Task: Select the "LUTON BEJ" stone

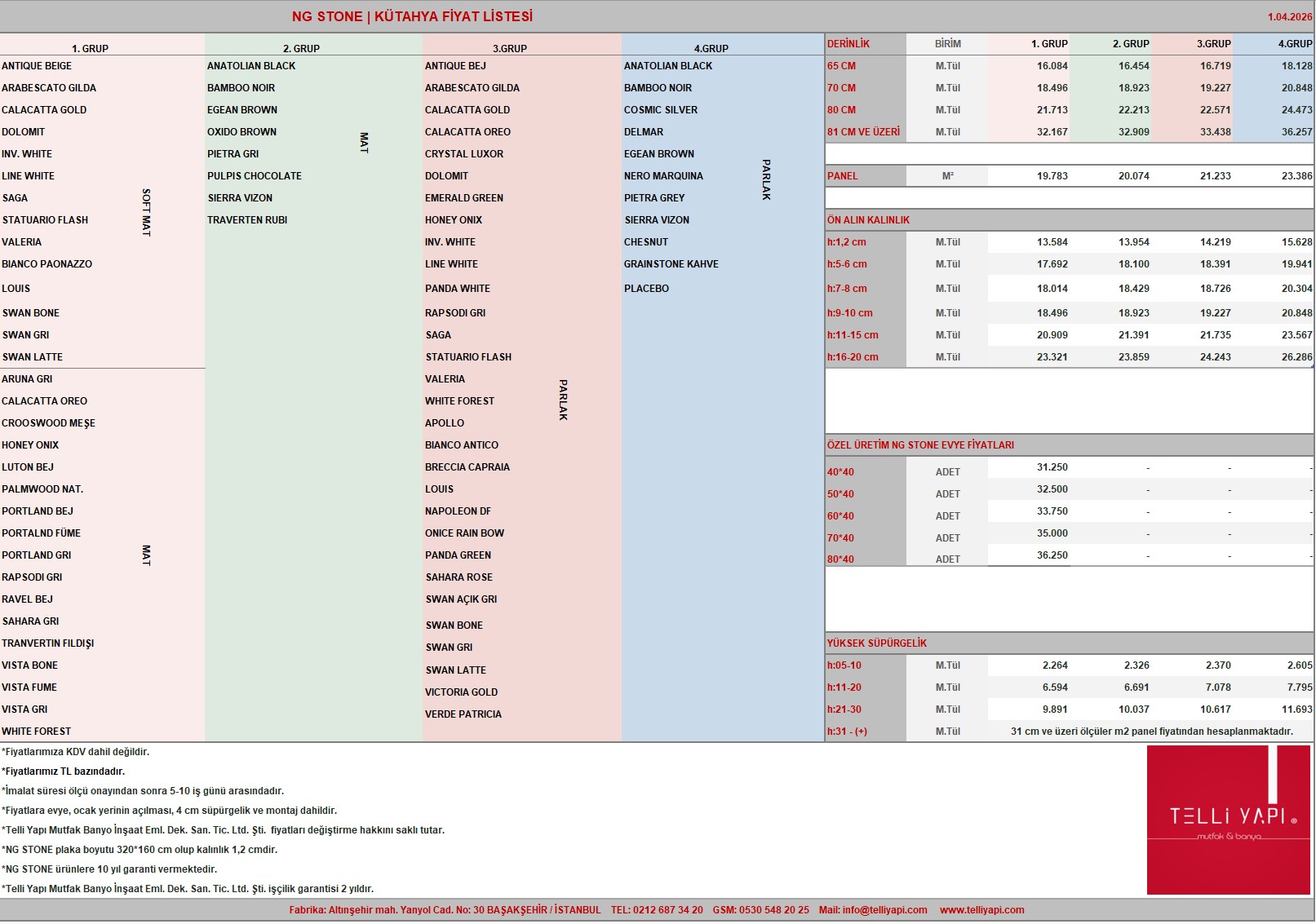Action: coord(28,467)
